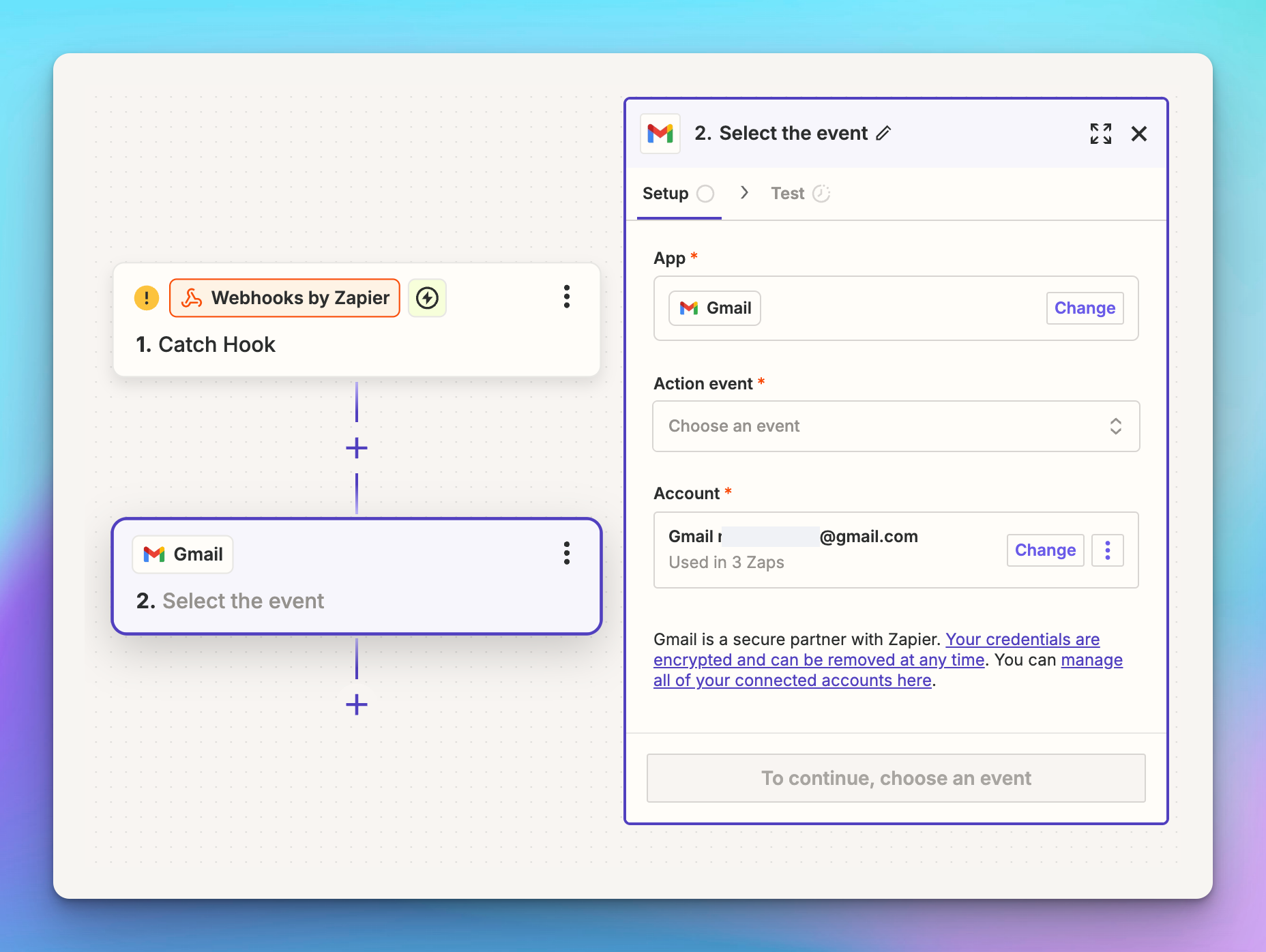
Task: Close the step editor panel
Action: tap(1139, 134)
